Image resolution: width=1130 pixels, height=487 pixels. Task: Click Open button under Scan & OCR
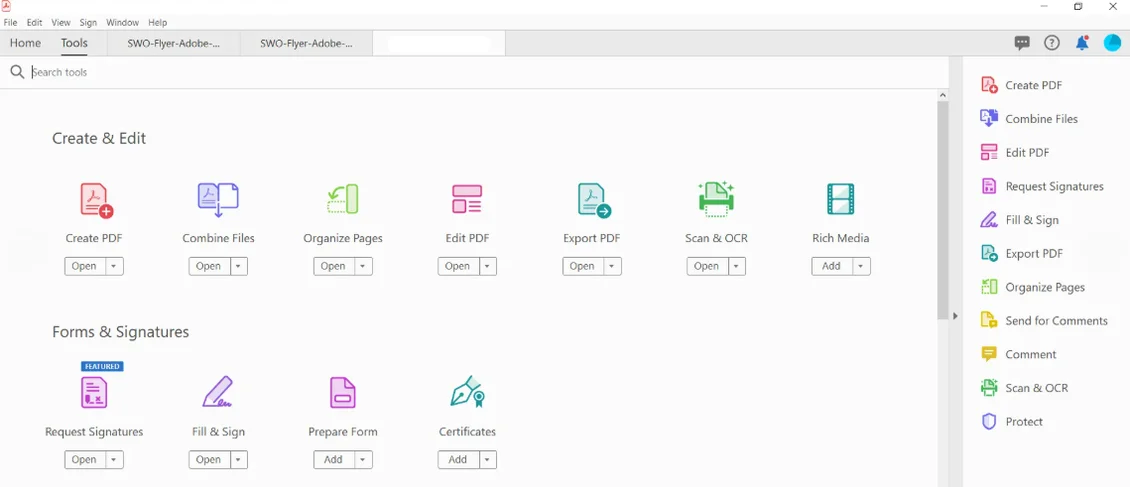707,266
